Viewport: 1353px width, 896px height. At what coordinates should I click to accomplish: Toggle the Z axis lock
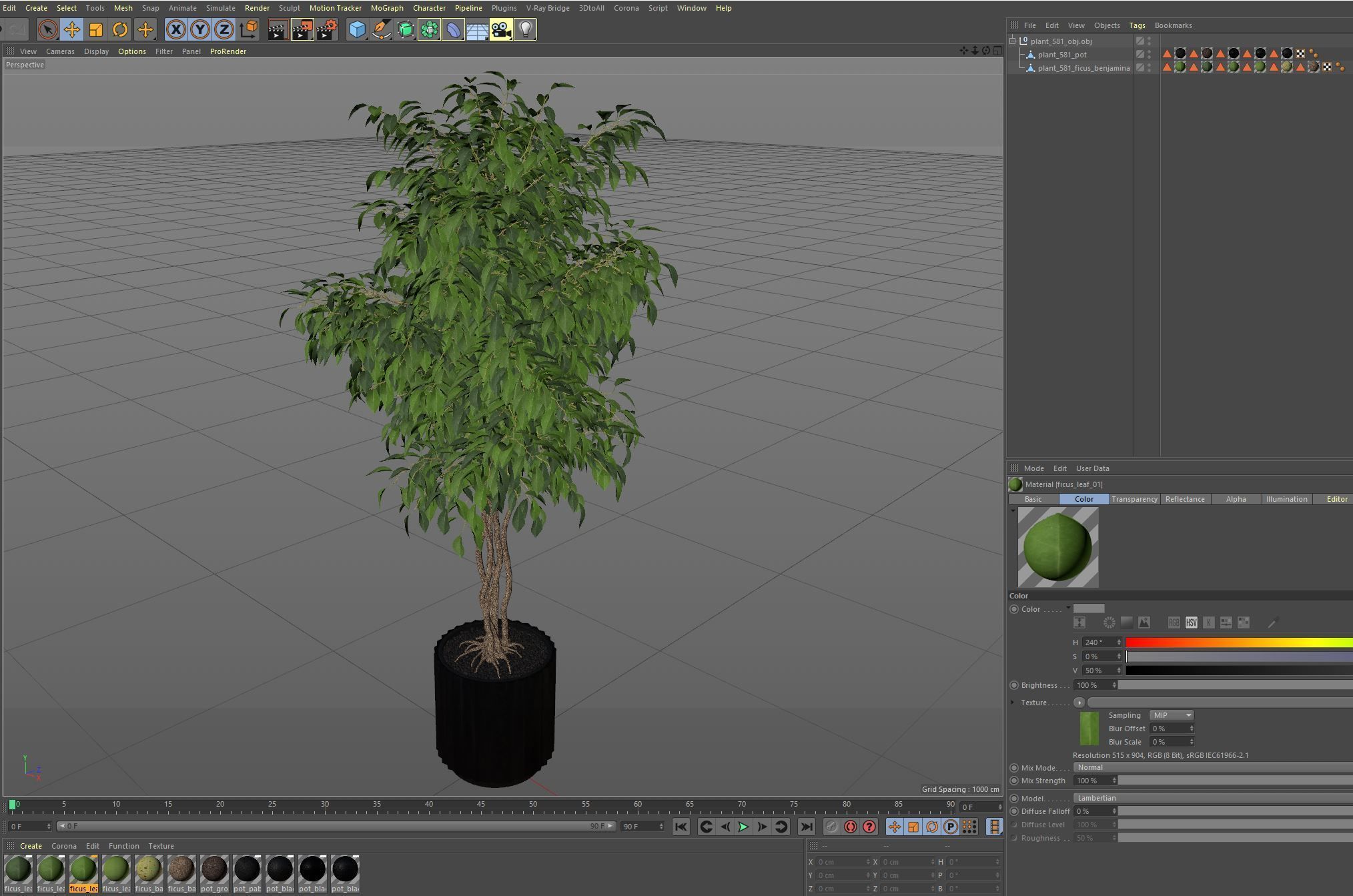[224, 29]
